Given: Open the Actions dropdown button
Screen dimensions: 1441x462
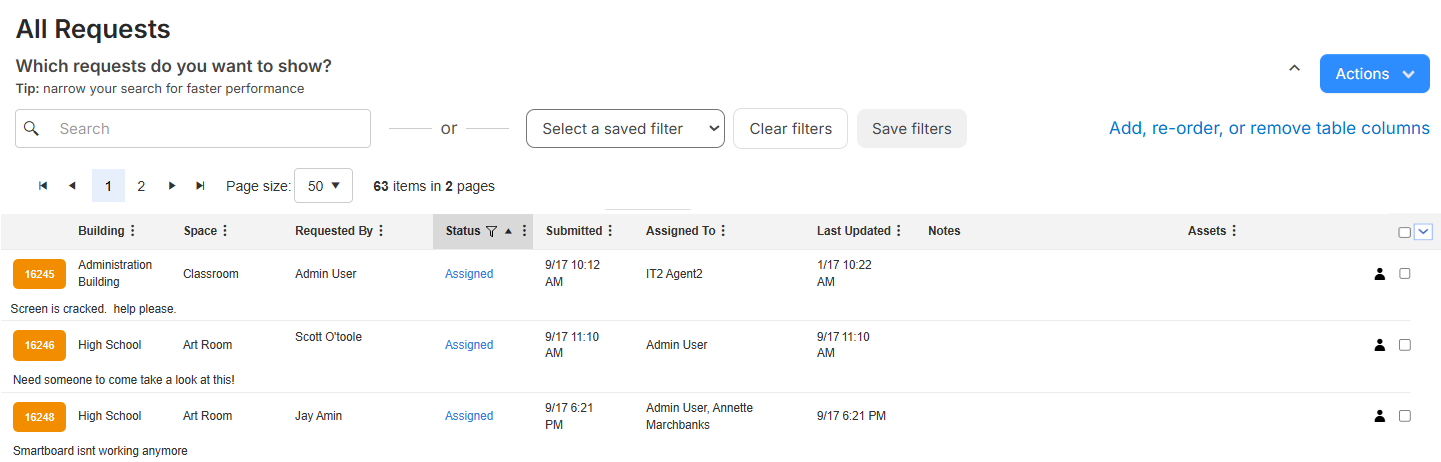Looking at the screenshot, I should pyautogui.click(x=1375, y=74).
